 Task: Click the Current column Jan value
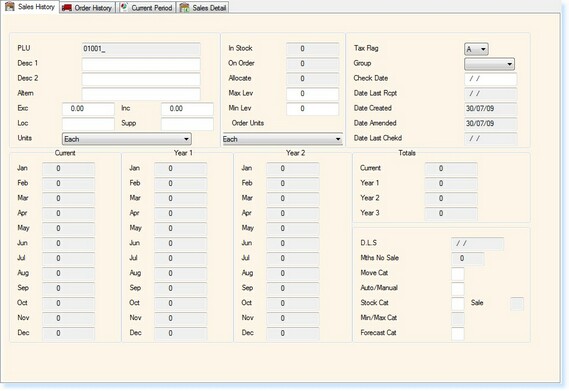pos(69,169)
